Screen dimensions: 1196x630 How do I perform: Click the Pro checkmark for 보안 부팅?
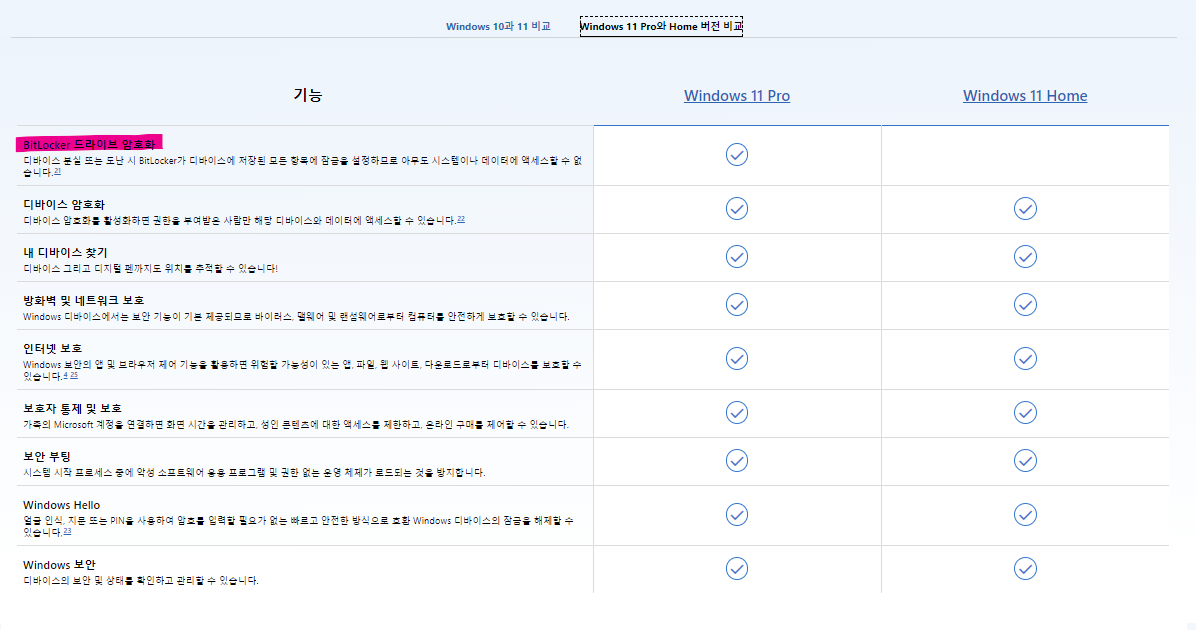click(737, 461)
